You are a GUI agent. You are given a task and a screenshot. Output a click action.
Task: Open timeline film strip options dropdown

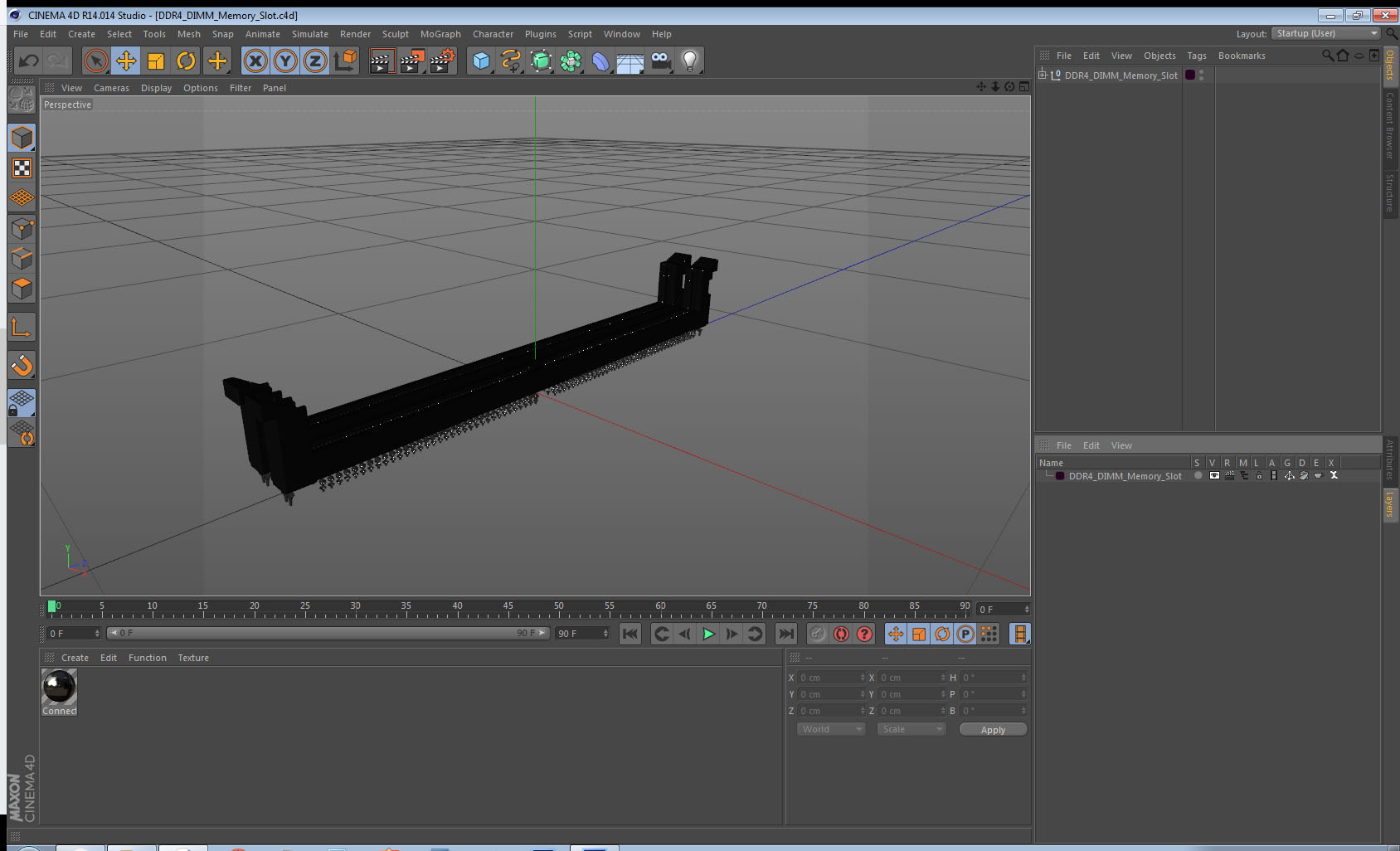[x=1019, y=634]
